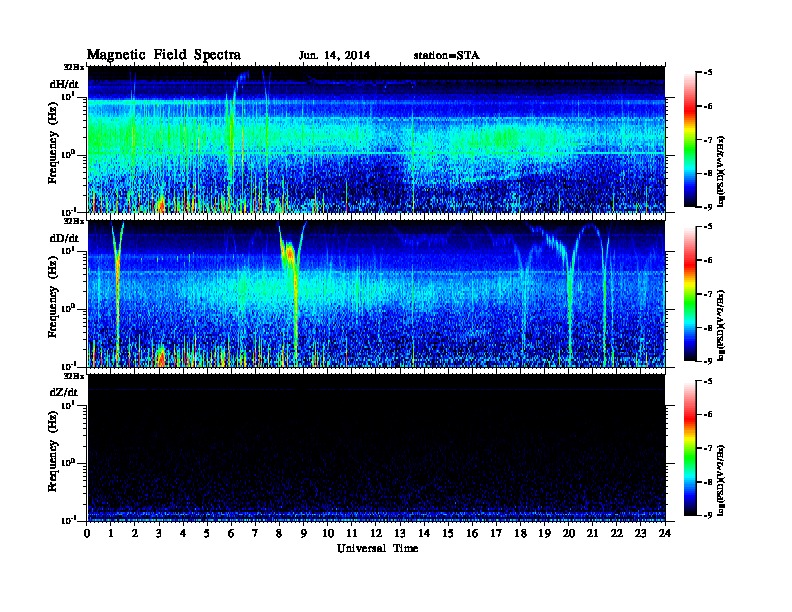This screenshot has height=612, width=792.
Task: Click the "5" hour tick label
Action: click(x=208, y=533)
